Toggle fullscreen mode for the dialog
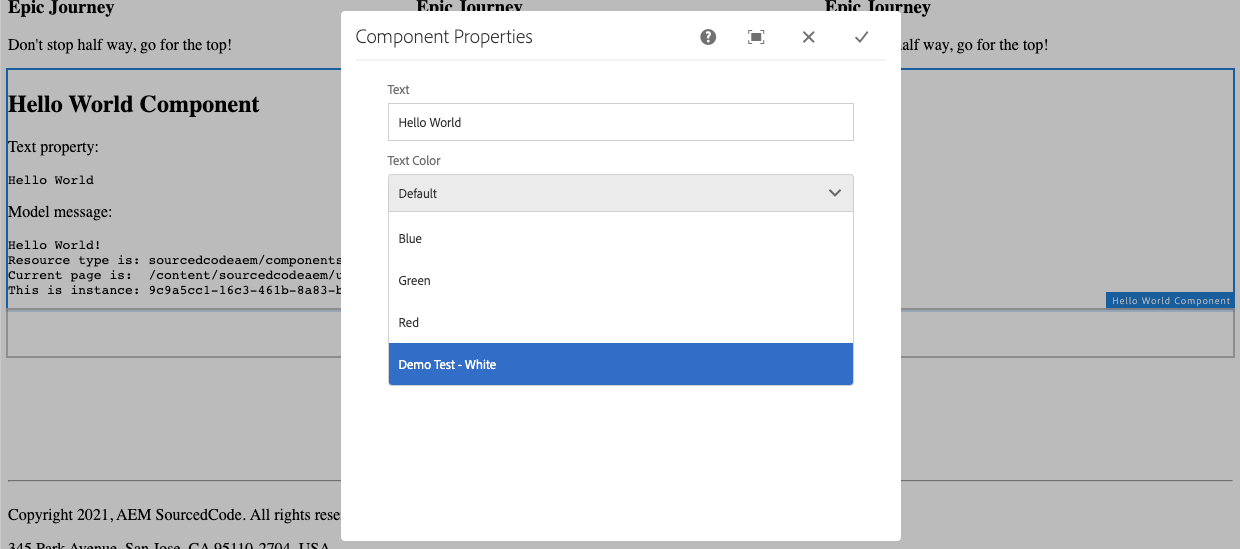The image size is (1240, 549). click(756, 37)
